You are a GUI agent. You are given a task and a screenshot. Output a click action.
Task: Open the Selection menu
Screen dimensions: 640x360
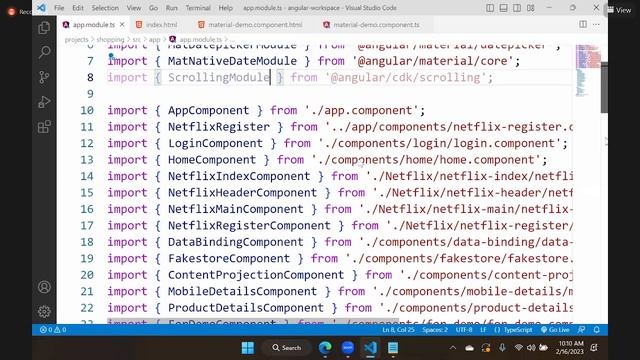105,8
